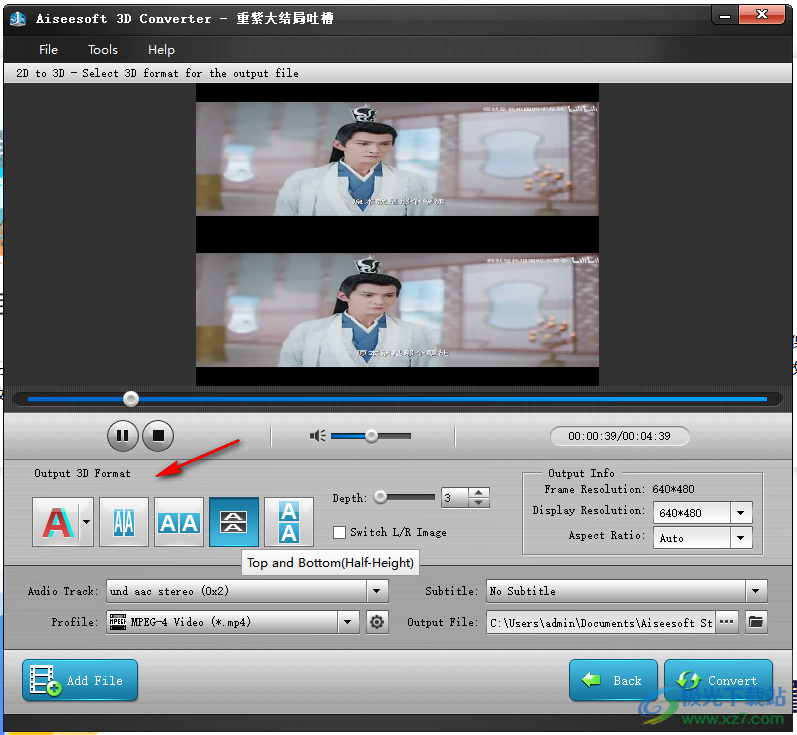Decrease Depth value with down arrow

pos(479,502)
